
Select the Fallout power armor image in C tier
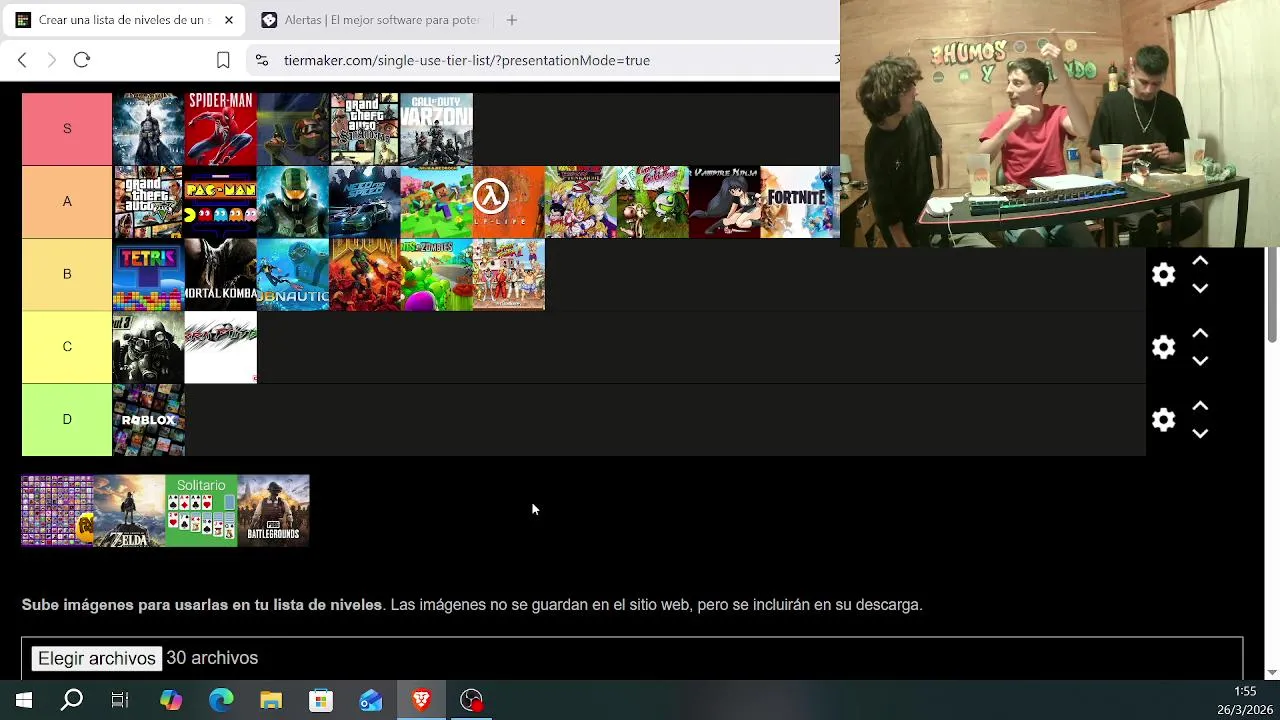click(x=149, y=347)
